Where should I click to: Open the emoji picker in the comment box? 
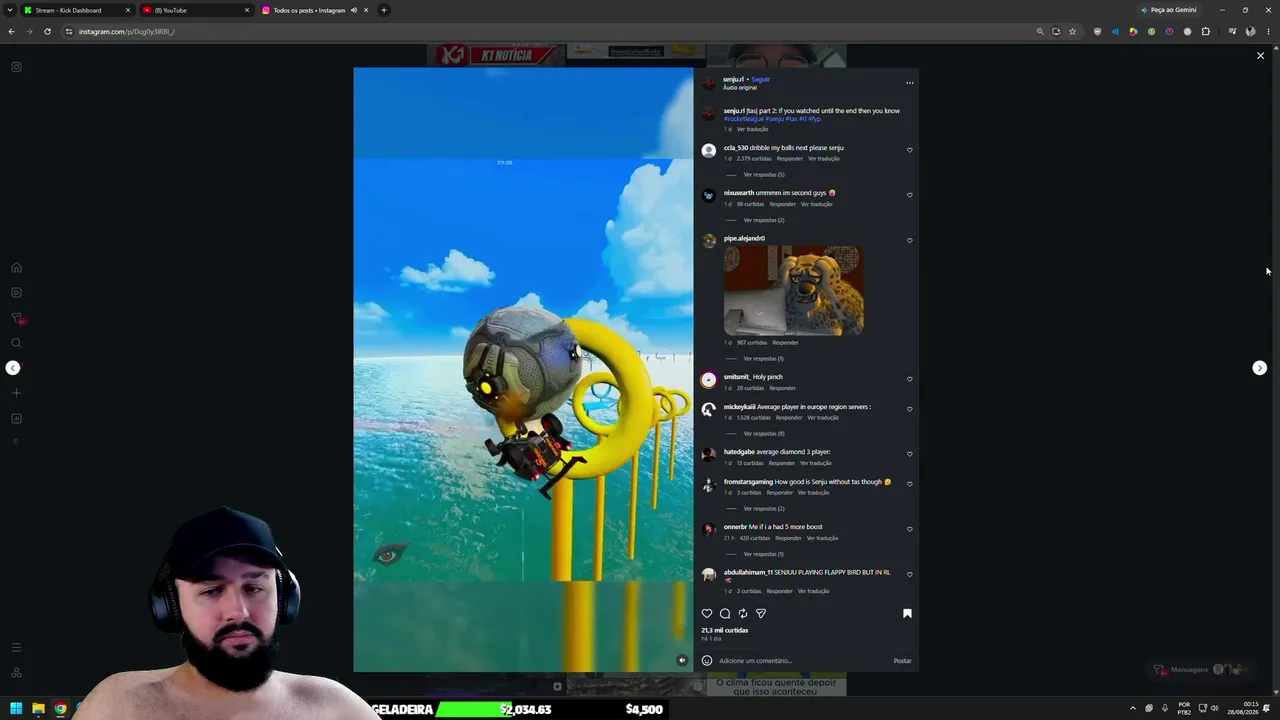(x=707, y=660)
